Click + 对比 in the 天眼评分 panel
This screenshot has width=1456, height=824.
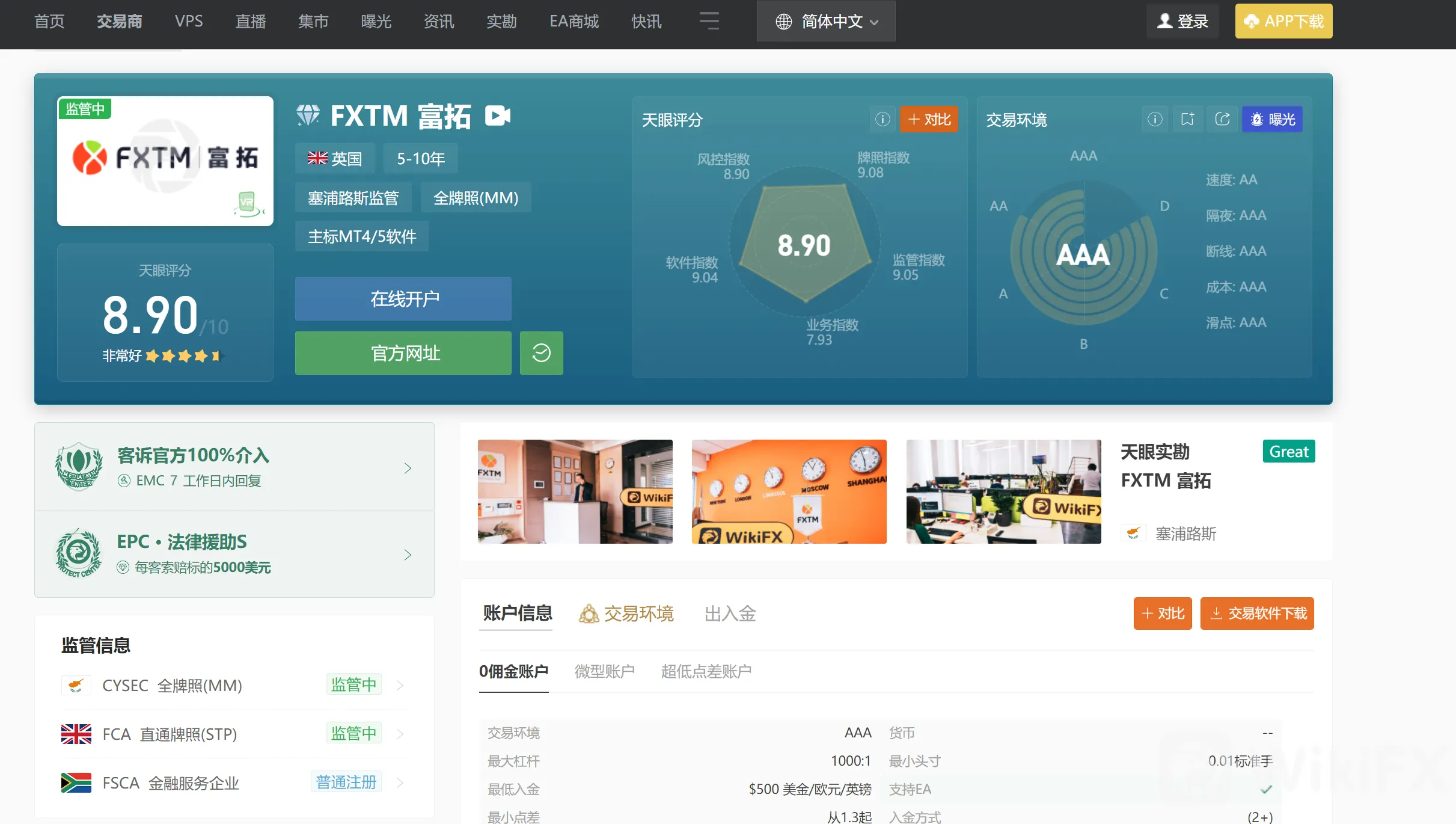click(929, 119)
